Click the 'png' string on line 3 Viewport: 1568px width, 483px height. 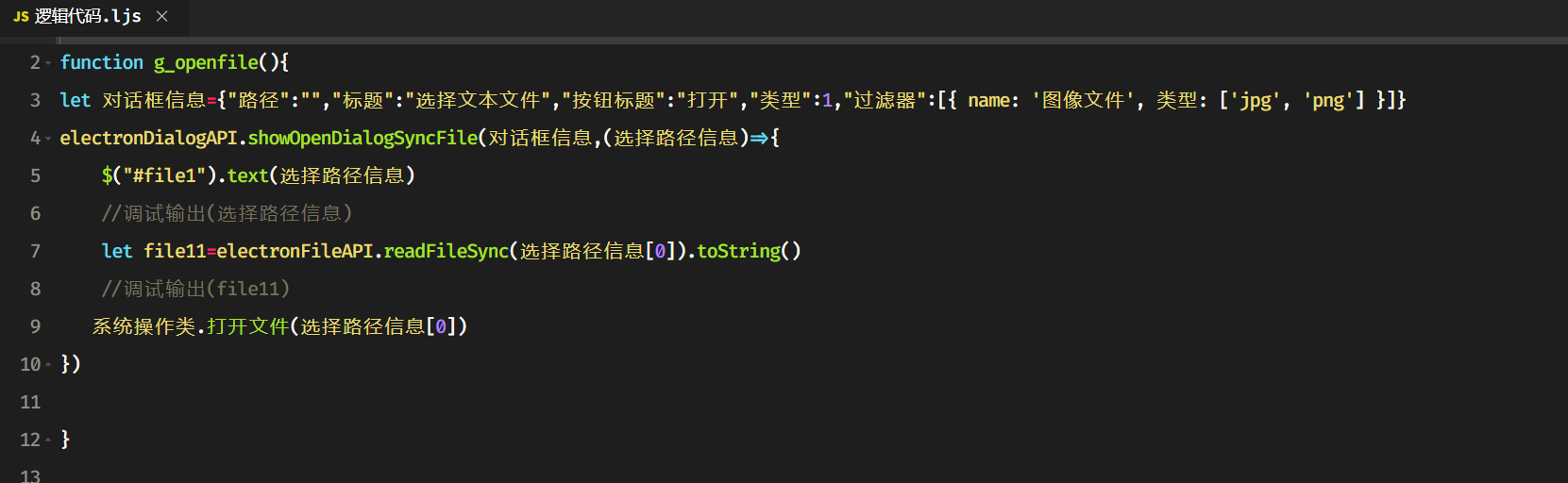tap(1329, 100)
